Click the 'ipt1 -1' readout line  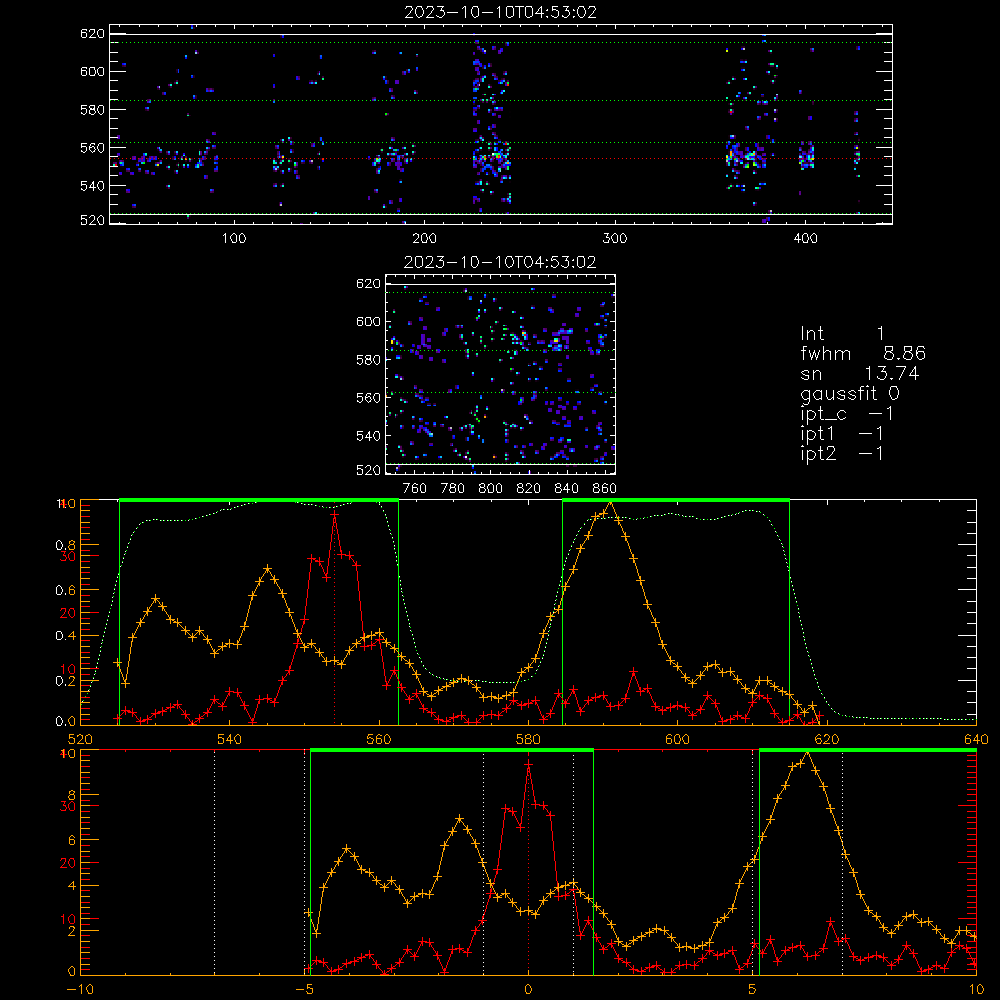pyautogui.click(x=842, y=434)
